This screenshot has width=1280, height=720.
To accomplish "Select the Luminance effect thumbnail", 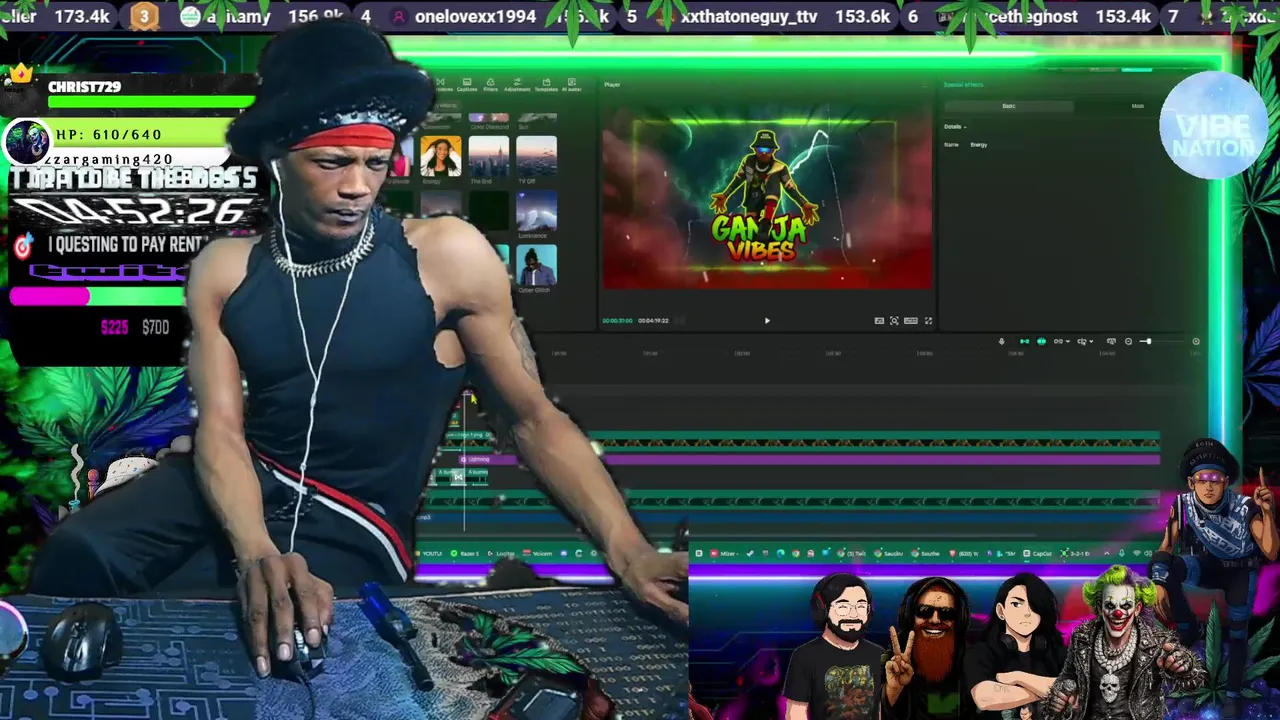I will 536,210.
